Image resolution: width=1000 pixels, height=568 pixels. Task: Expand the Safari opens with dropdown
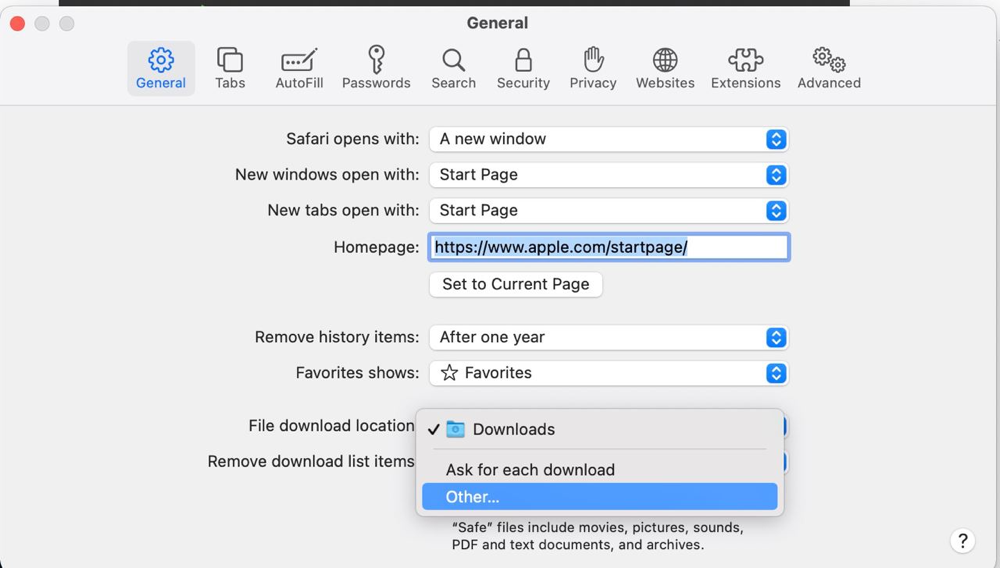pos(608,139)
